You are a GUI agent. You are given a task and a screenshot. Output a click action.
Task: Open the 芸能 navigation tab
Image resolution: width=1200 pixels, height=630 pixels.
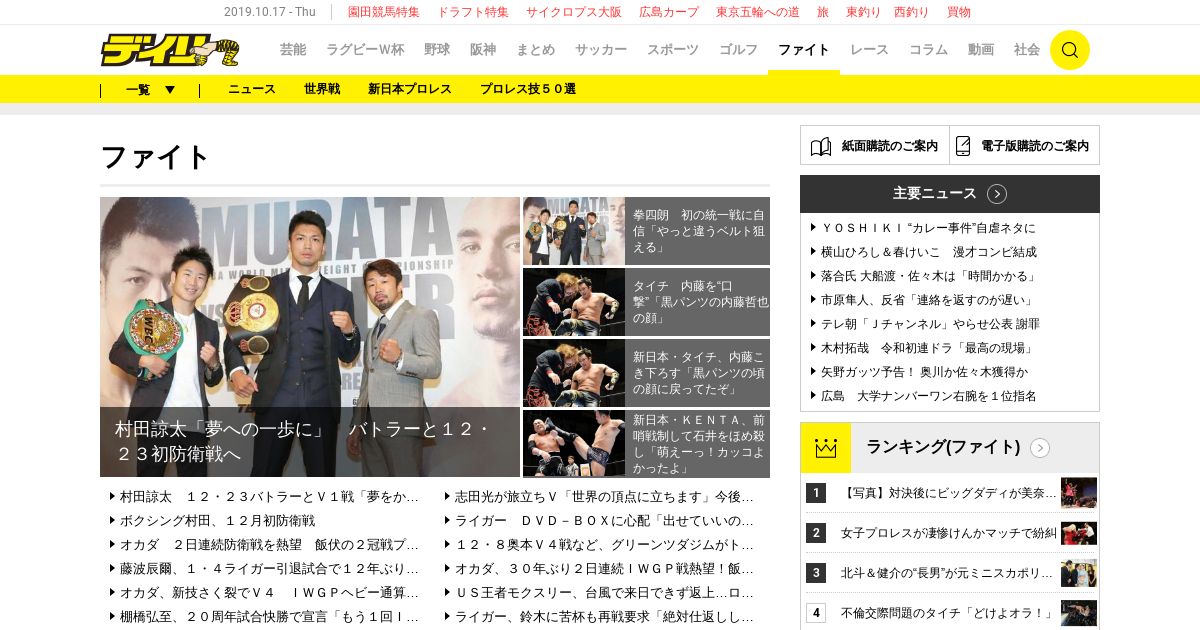(x=293, y=50)
